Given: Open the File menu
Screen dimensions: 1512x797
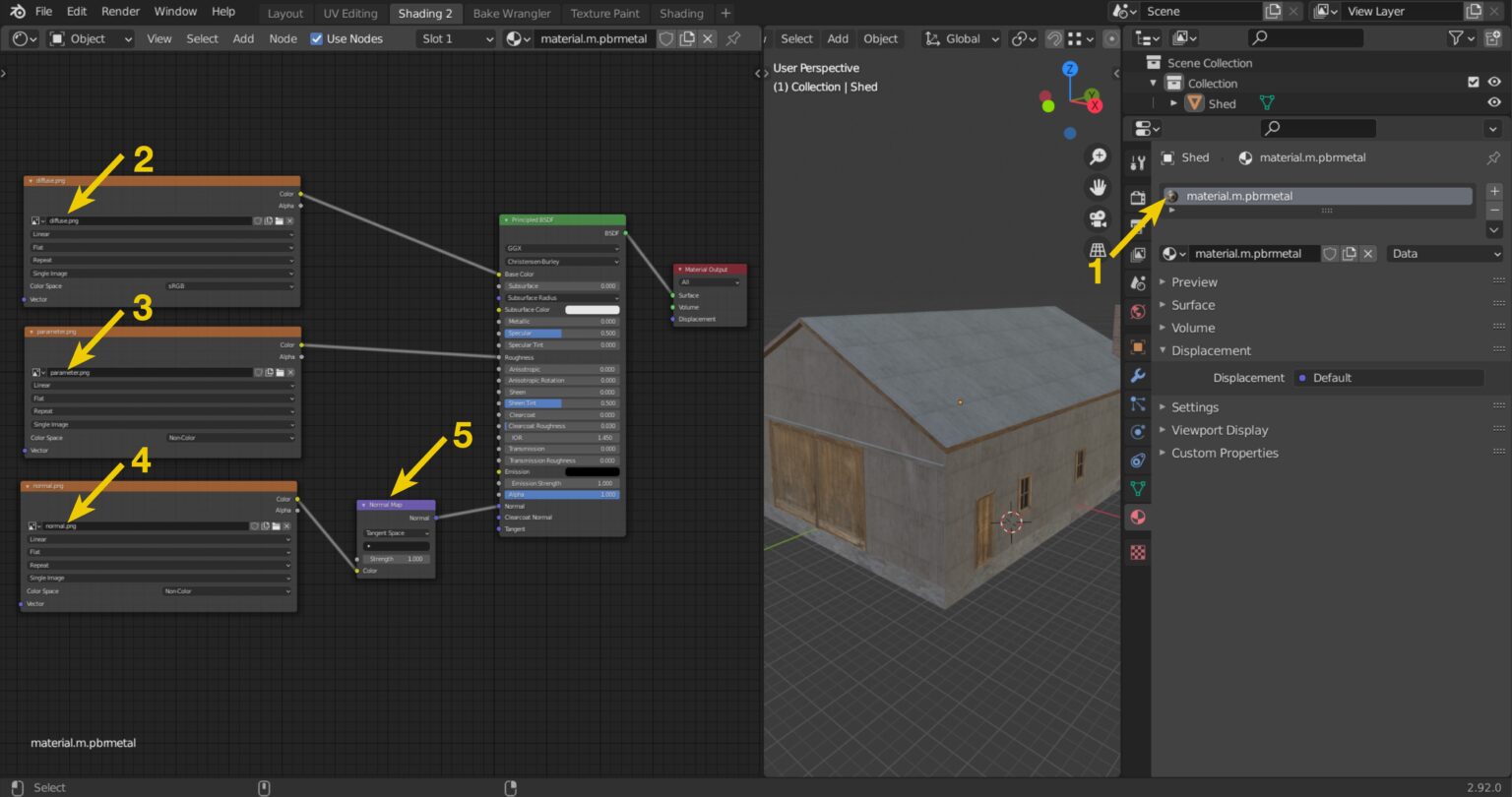Looking at the screenshot, I should tap(43, 12).
